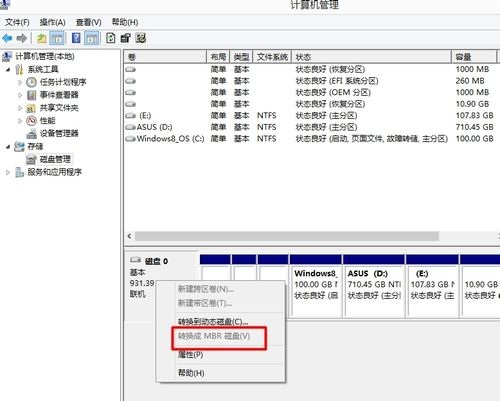Open the 查看(V) menu
500x401 pixels.
pos(88,22)
